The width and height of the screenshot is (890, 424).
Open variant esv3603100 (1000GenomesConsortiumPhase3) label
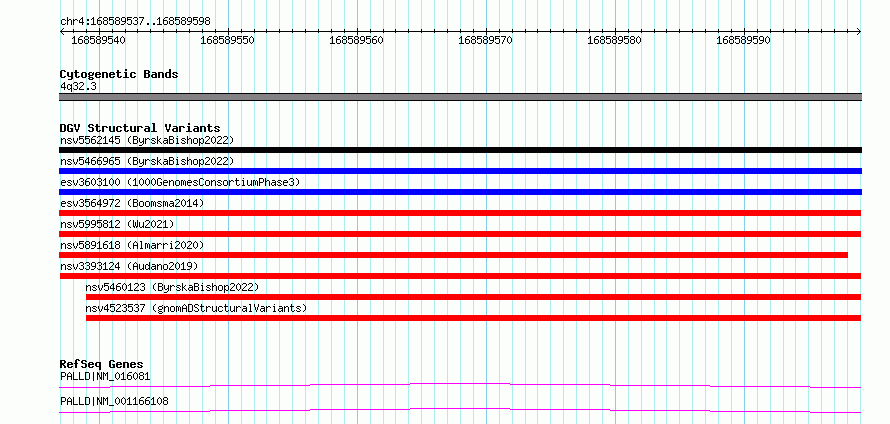click(x=180, y=182)
